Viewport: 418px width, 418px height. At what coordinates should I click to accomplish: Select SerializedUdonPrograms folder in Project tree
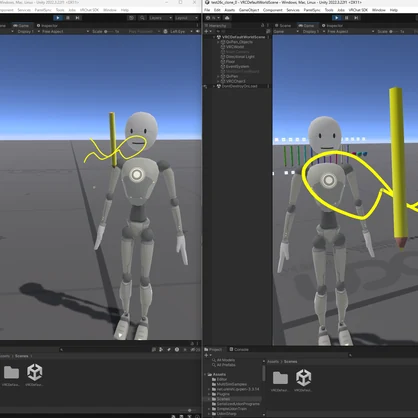pos(236,404)
